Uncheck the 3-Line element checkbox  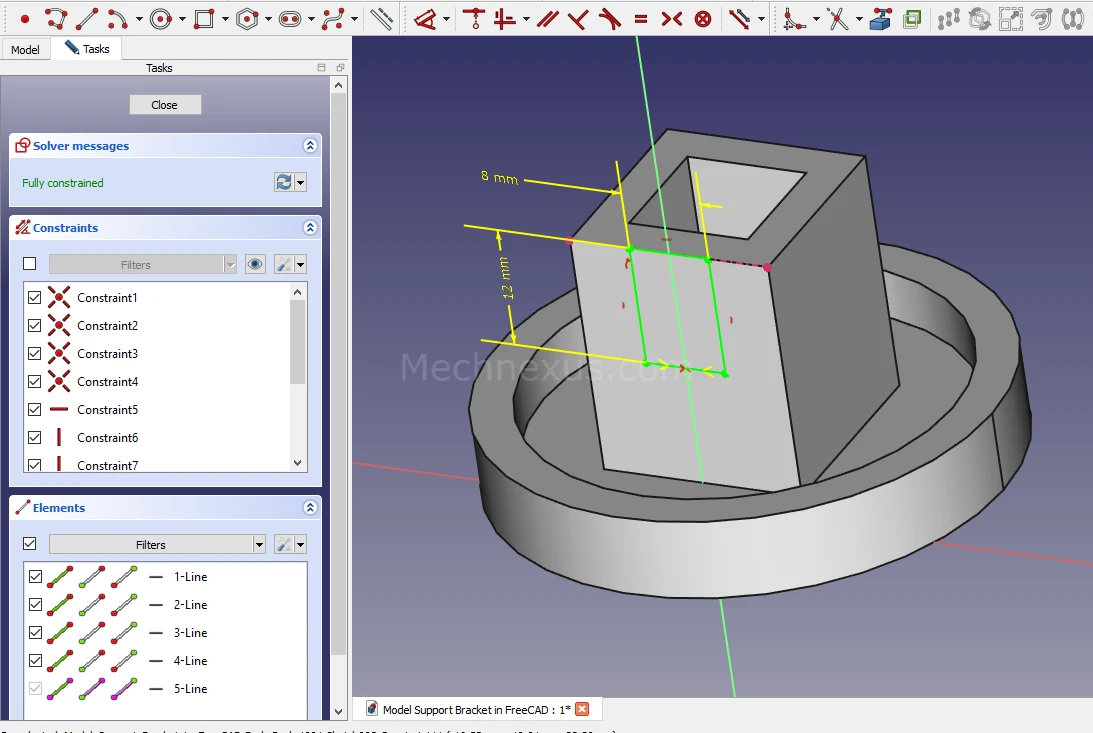click(35, 633)
